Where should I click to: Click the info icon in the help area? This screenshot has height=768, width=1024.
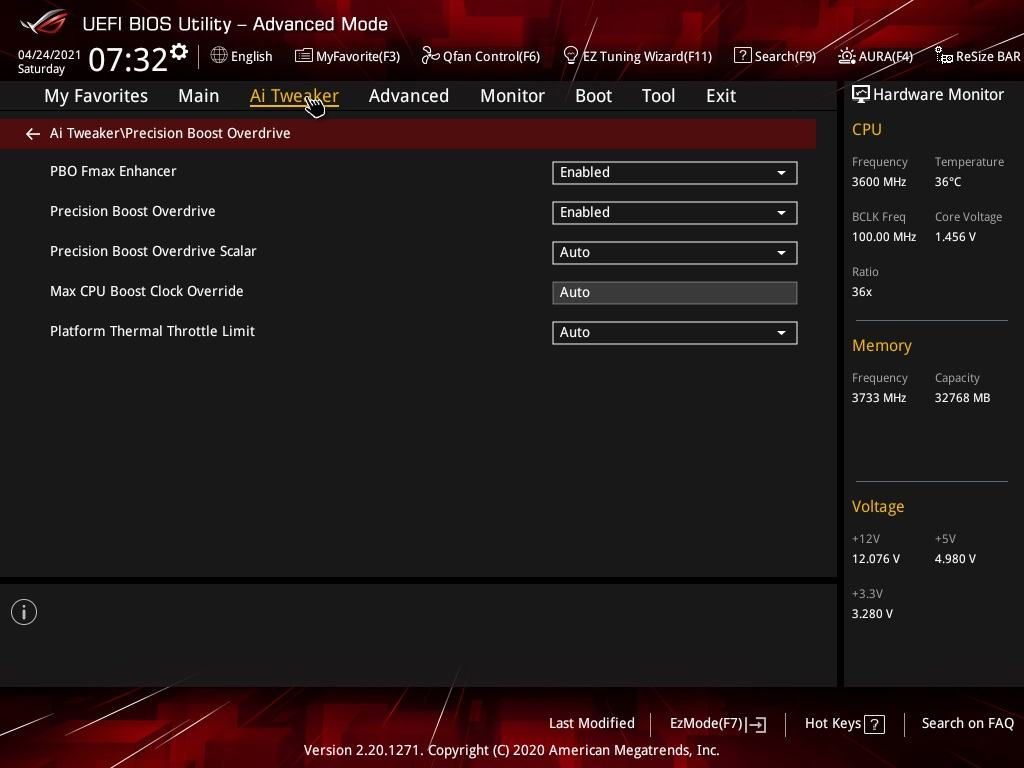24,612
